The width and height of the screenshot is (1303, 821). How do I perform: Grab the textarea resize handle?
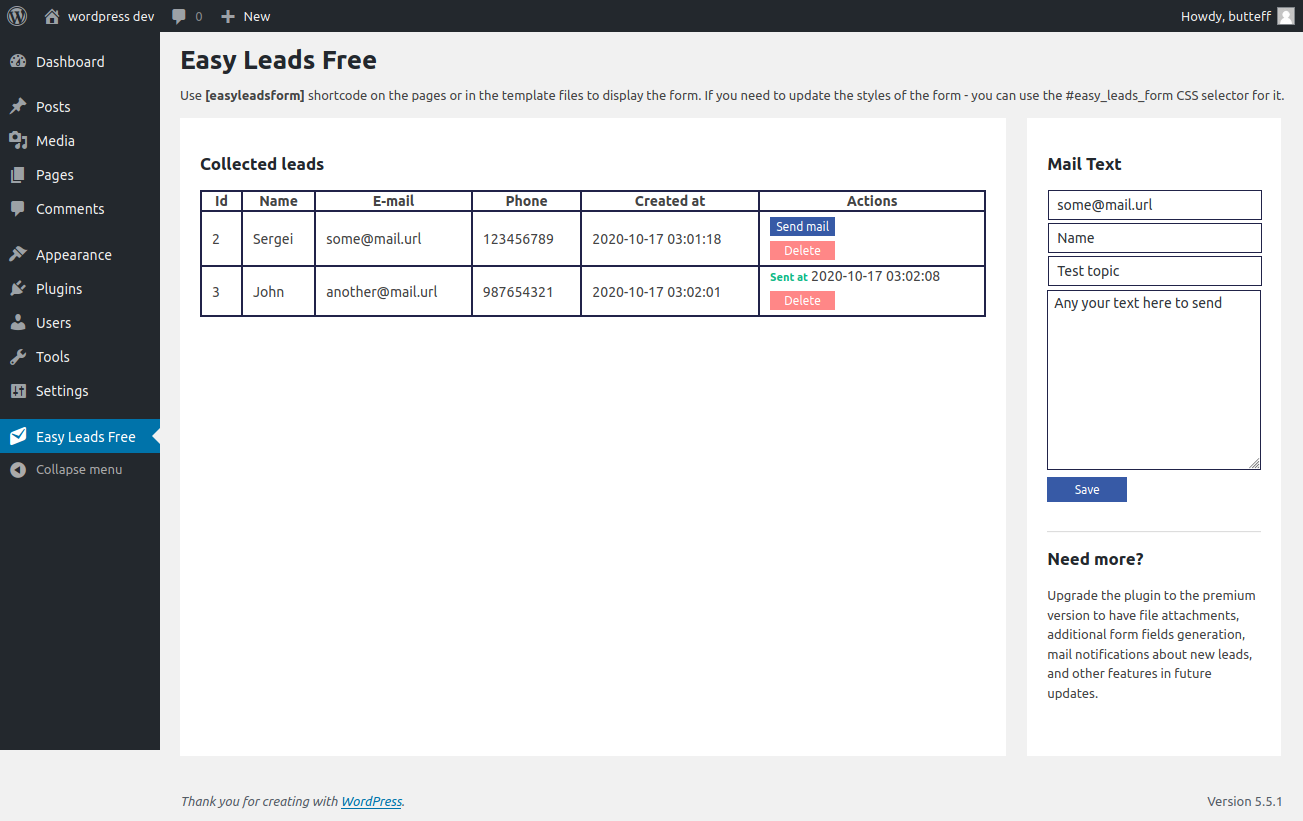tap(1254, 463)
